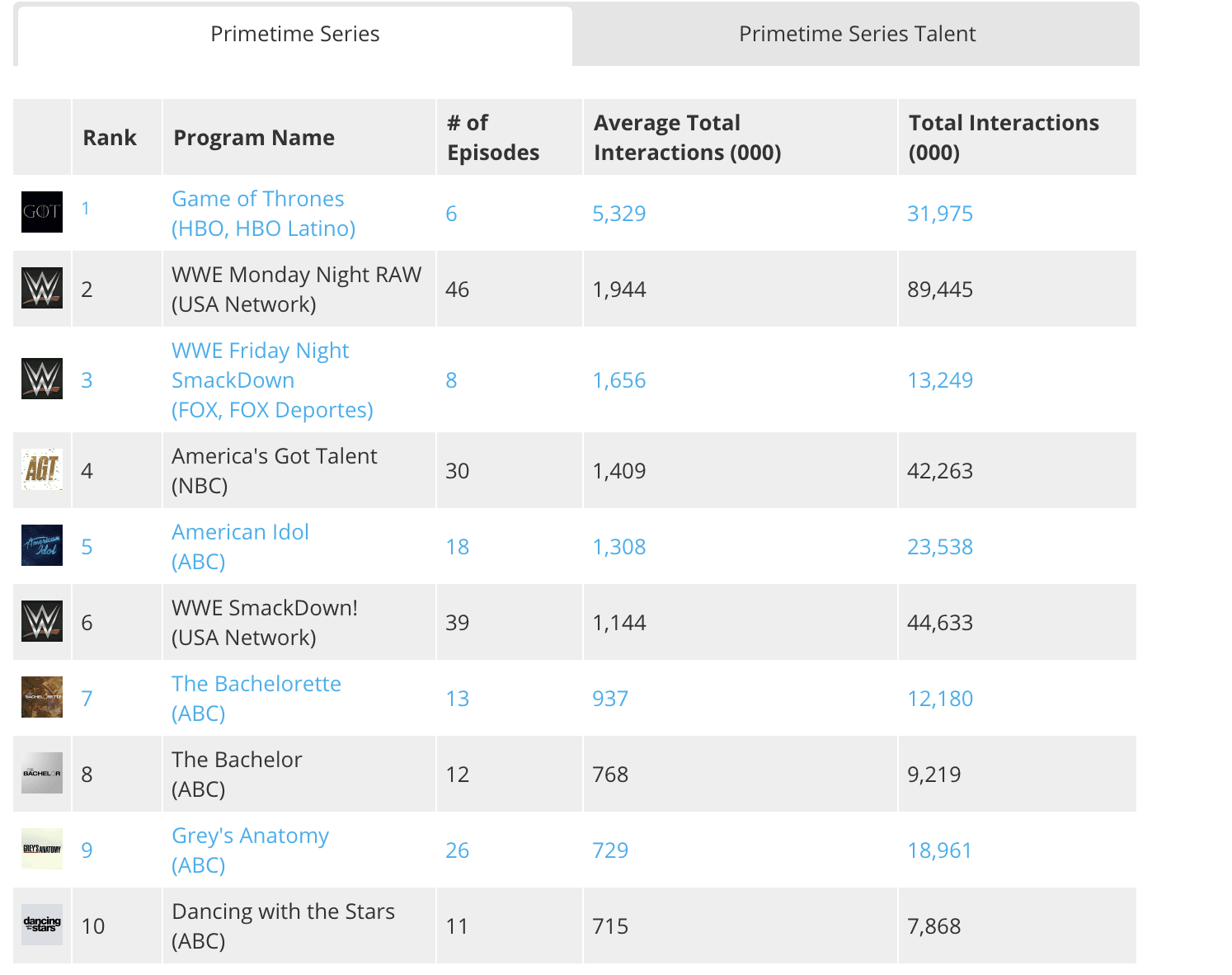Screen dimensions: 1232x975
Task: Switch to the Primetime Series Talent tab
Action: click(x=857, y=34)
